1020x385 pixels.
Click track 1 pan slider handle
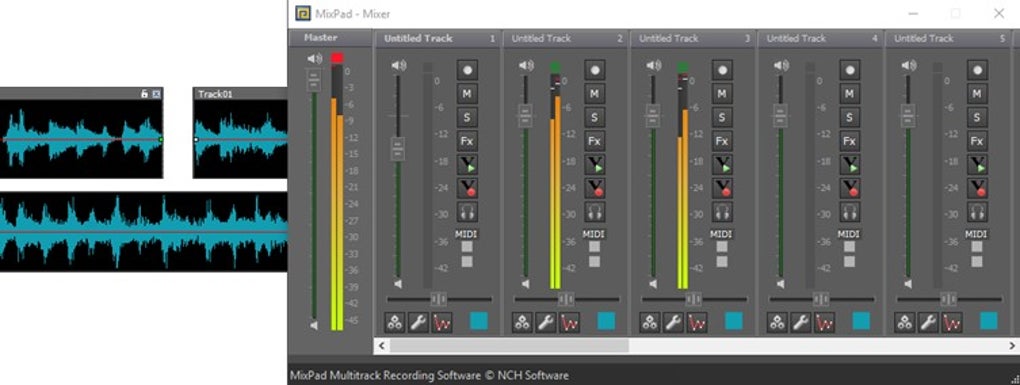(x=439, y=299)
